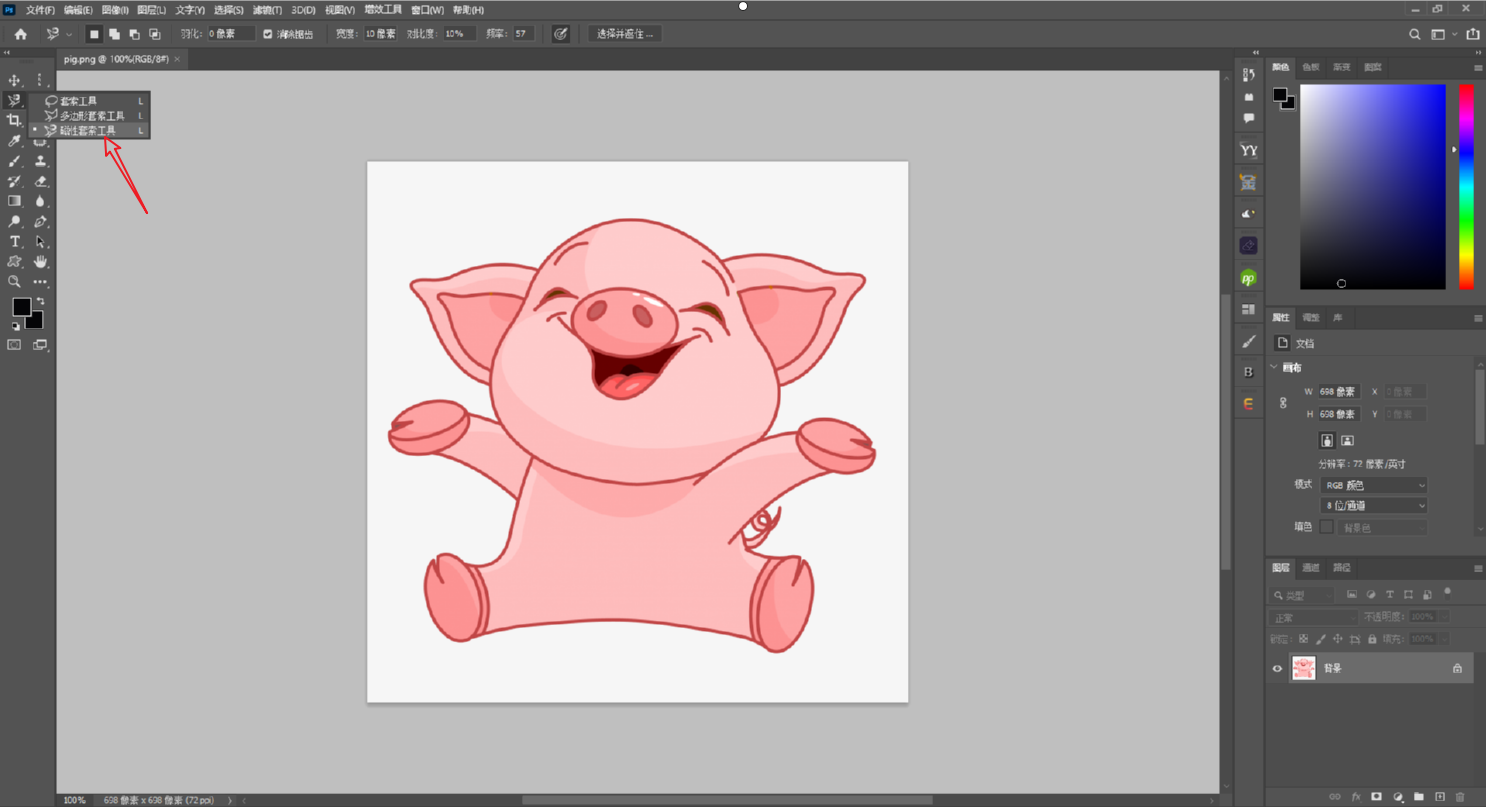This screenshot has height=807, width=1486.
Task: Collapse the 画布 section chevron
Action: click(1274, 367)
